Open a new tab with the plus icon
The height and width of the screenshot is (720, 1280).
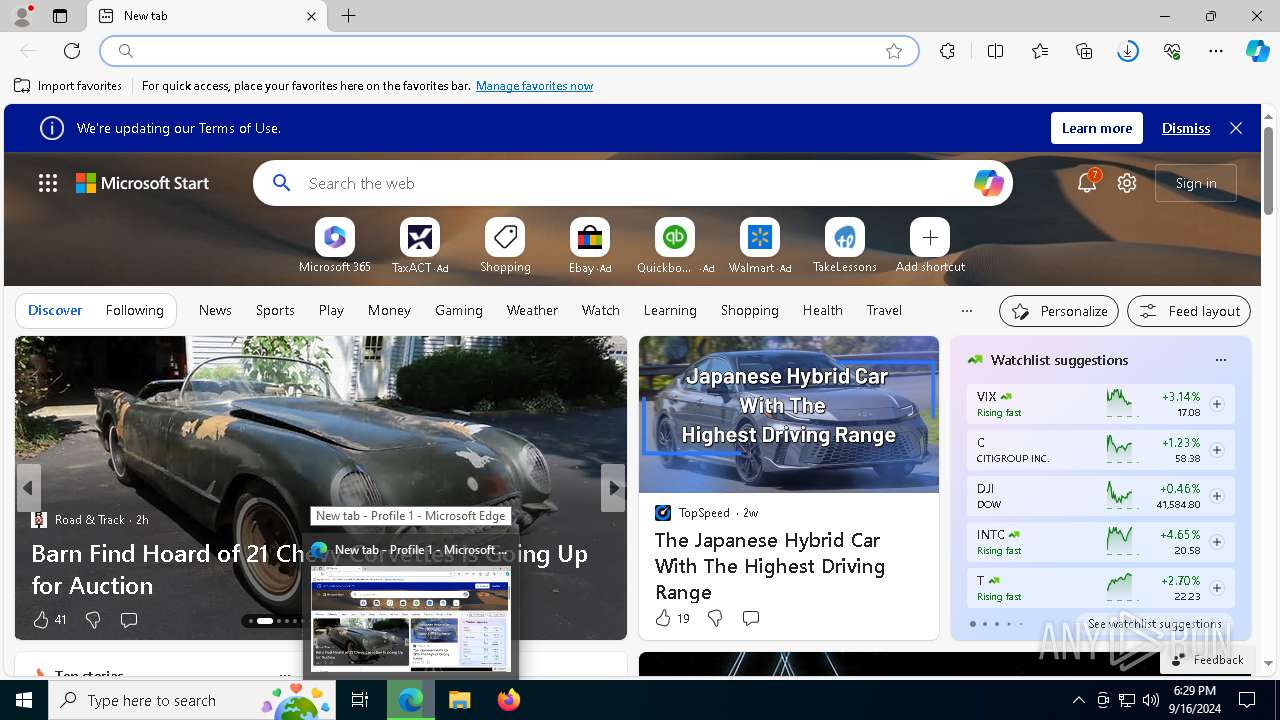pos(348,16)
